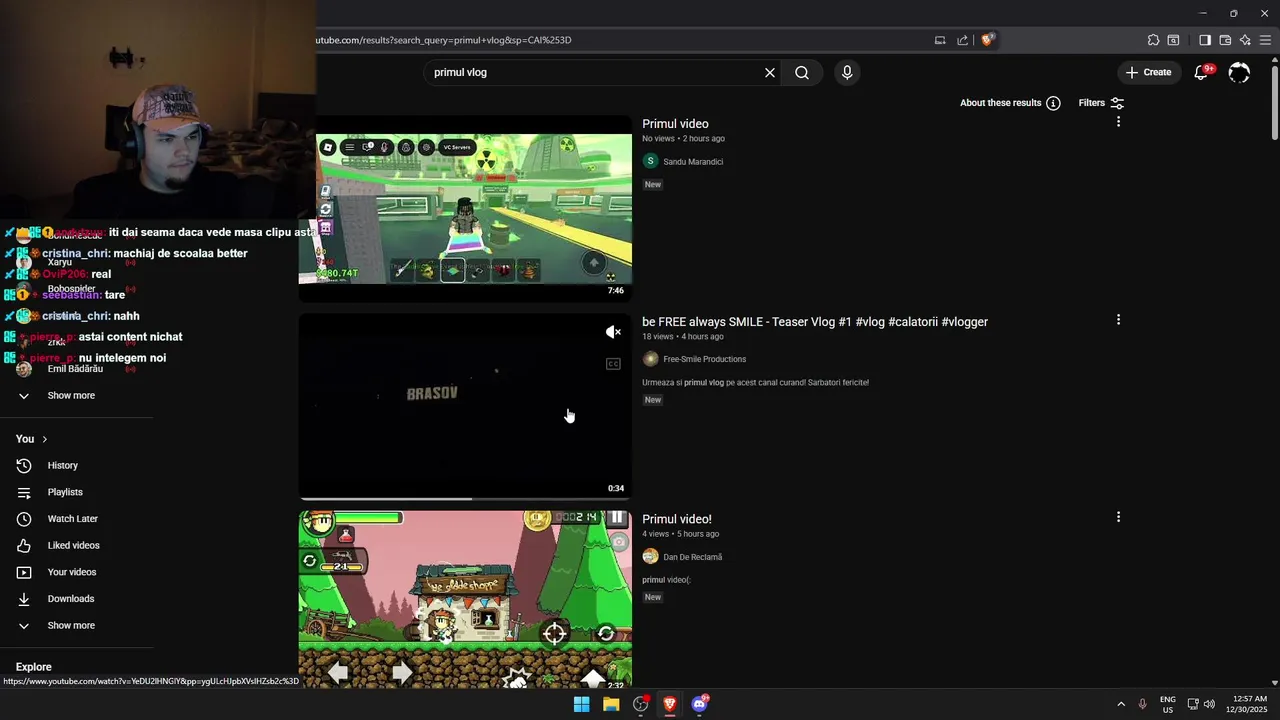This screenshot has width=1280, height=720.
Task: Open Emil Bădărău subscription channel
Action: click(x=75, y=369)
